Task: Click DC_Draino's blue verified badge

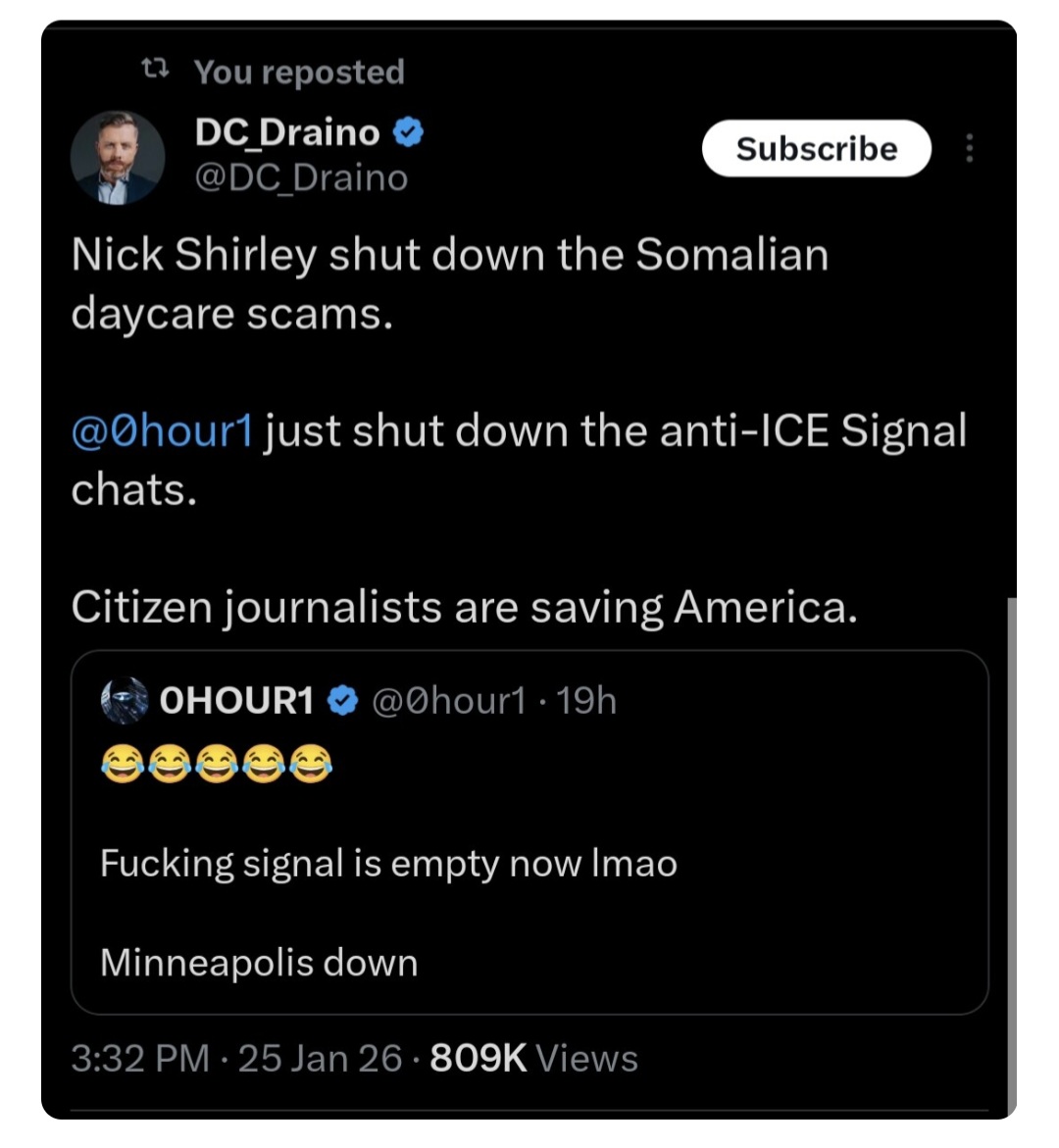Action: 409,132
